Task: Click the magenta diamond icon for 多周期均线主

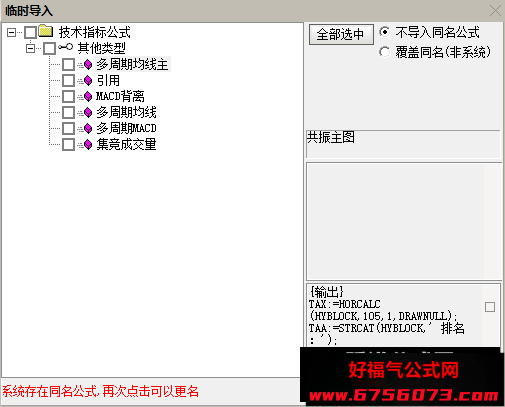Action: point(88,64)
